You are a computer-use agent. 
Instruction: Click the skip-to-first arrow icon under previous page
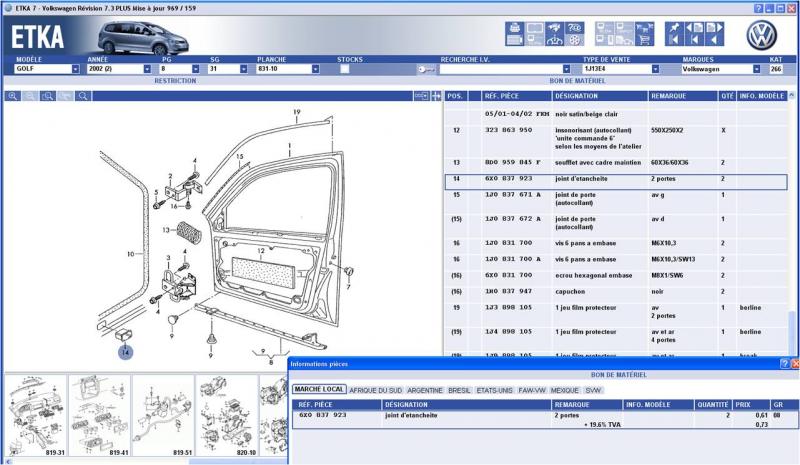tap(694, 40)
